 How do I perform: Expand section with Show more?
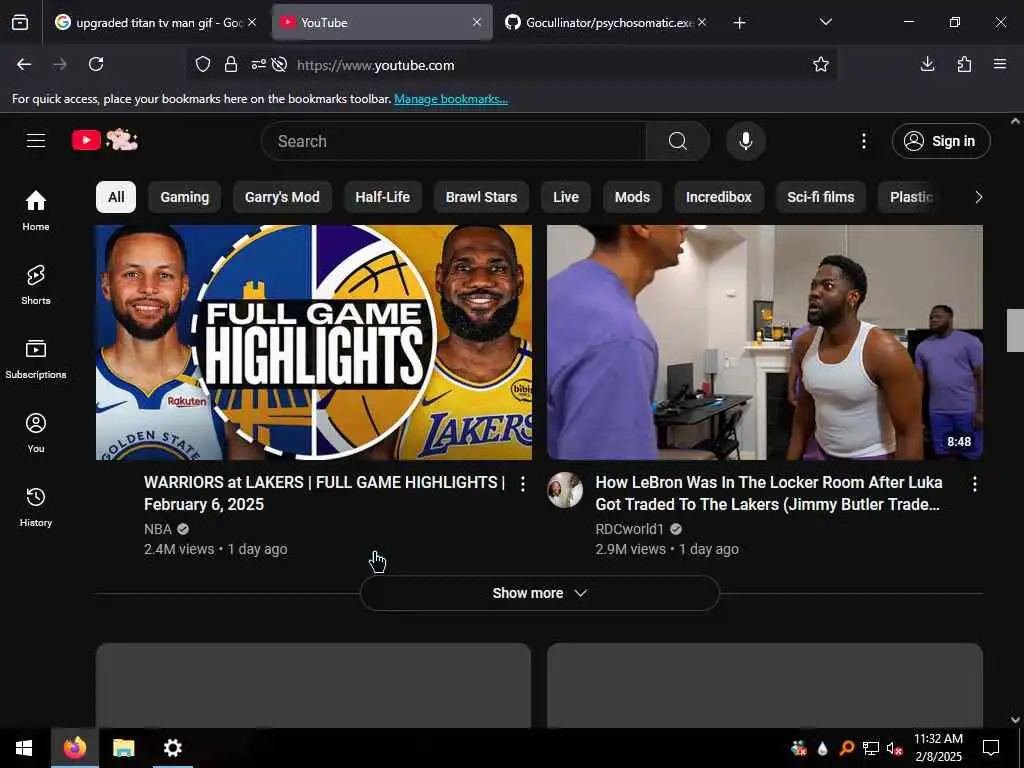tap(539, 593)
